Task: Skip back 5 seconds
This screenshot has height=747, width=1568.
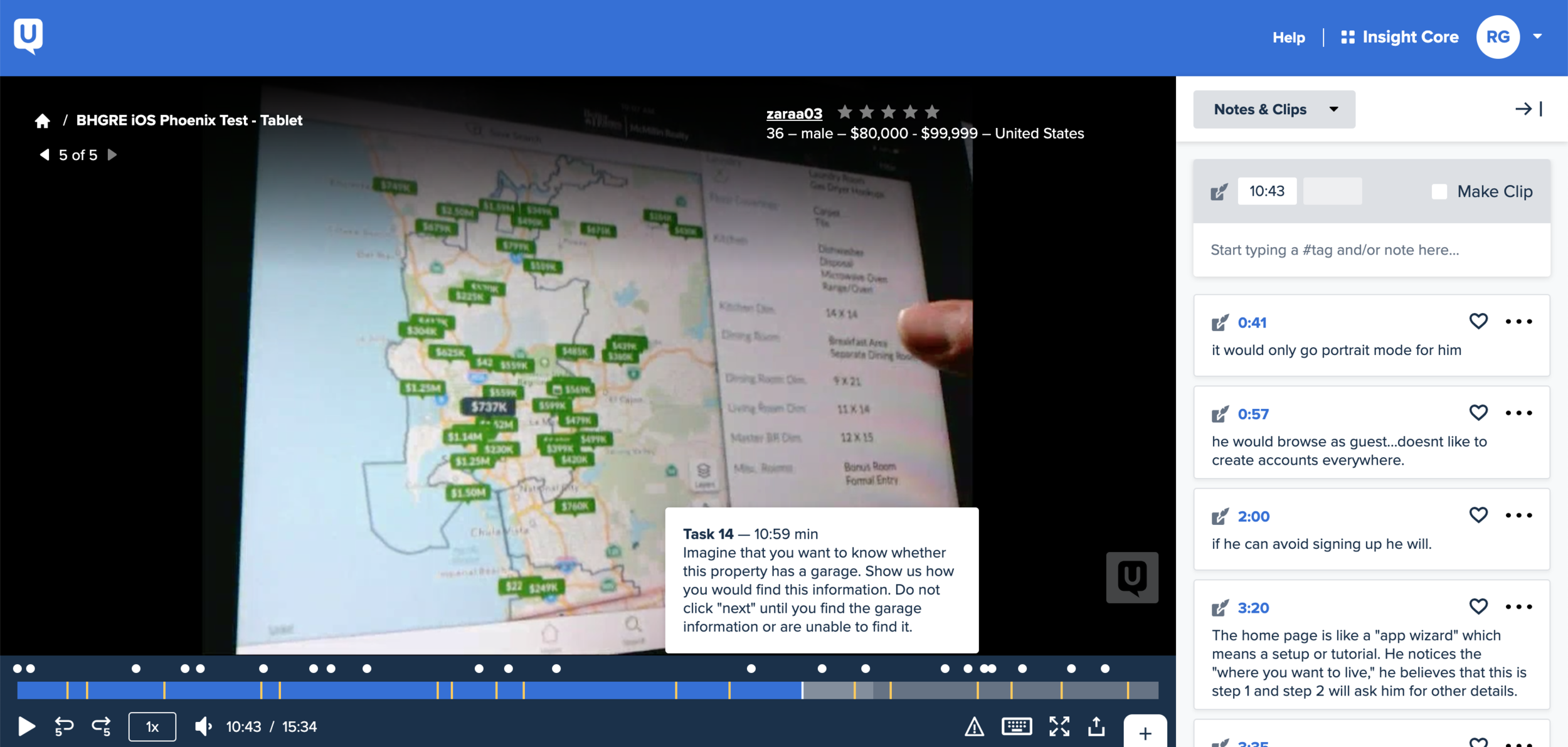Action: (64, 726)
